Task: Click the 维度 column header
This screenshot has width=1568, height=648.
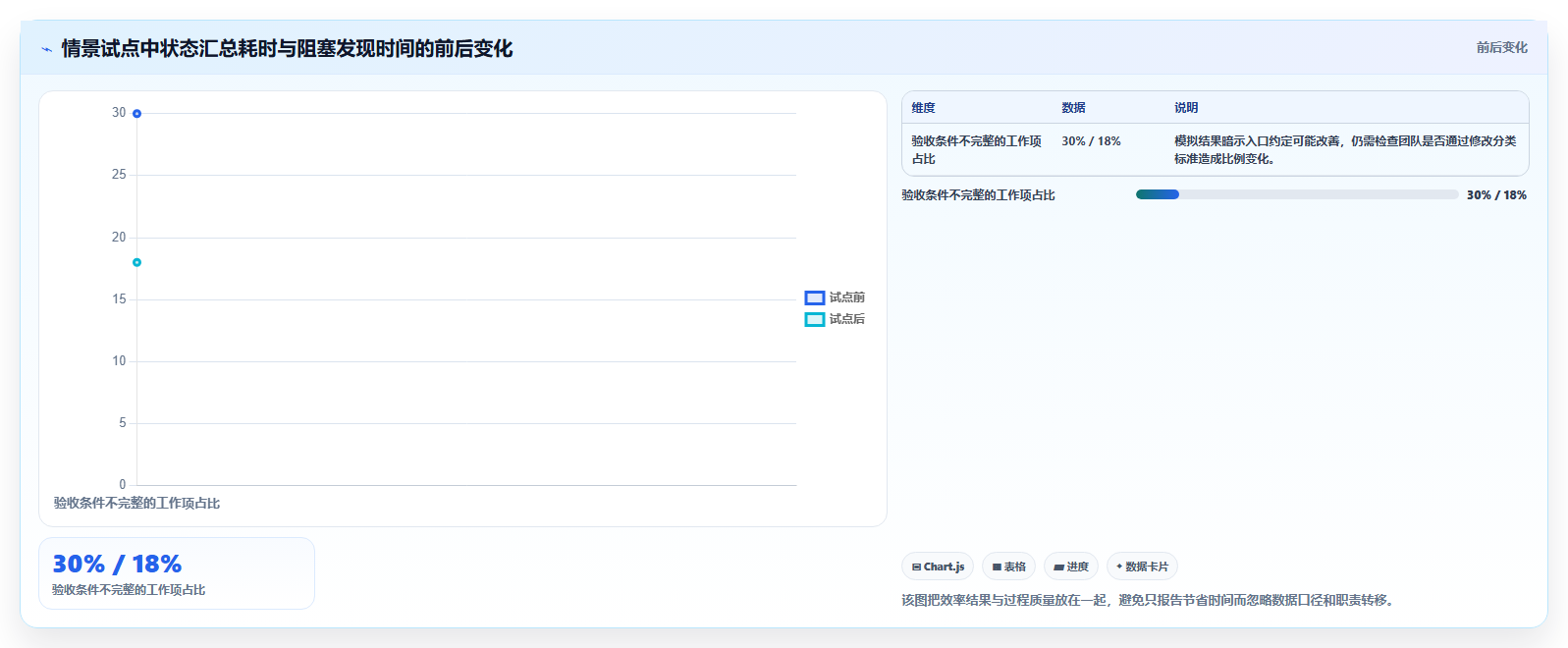Action: (923, 108)
